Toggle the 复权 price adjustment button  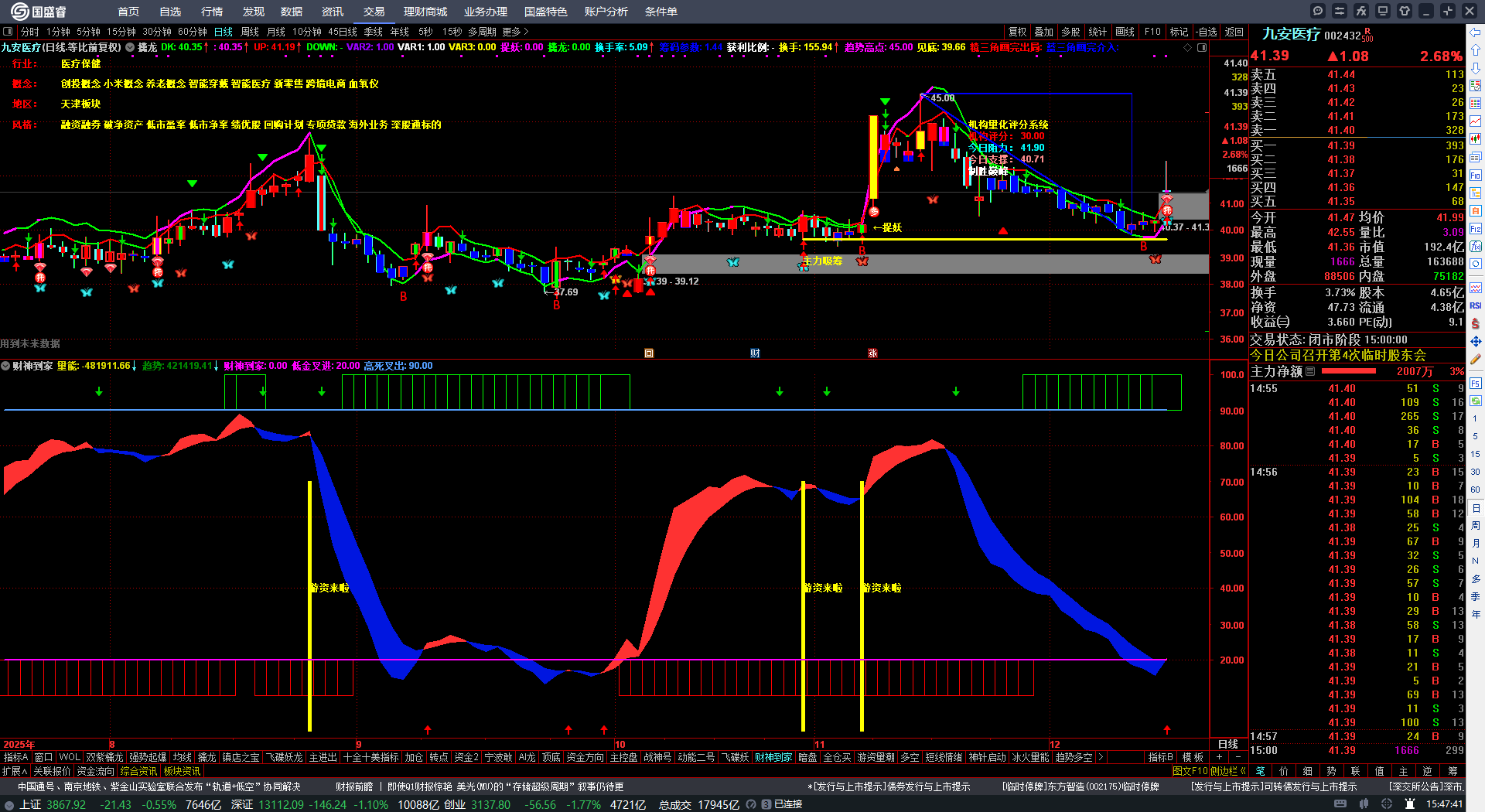pos(1018,32)
